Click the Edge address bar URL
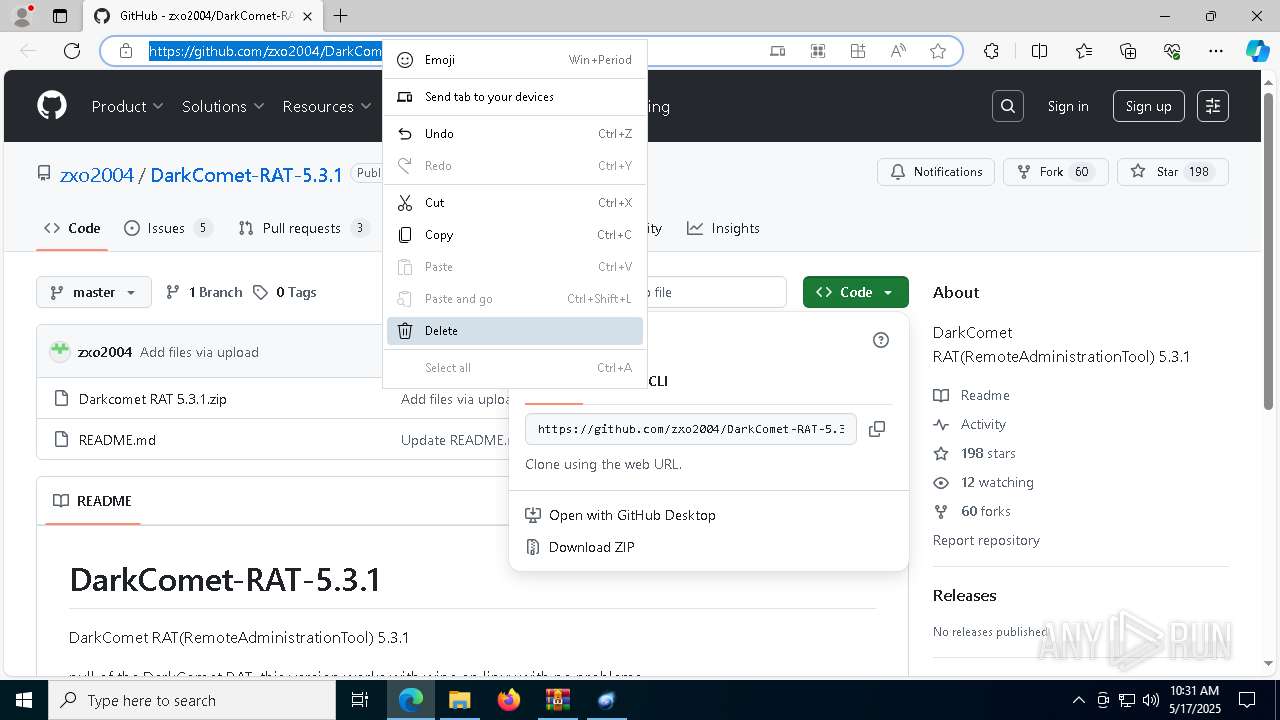This screenshot has height=720, width=1280. (265, 51)
